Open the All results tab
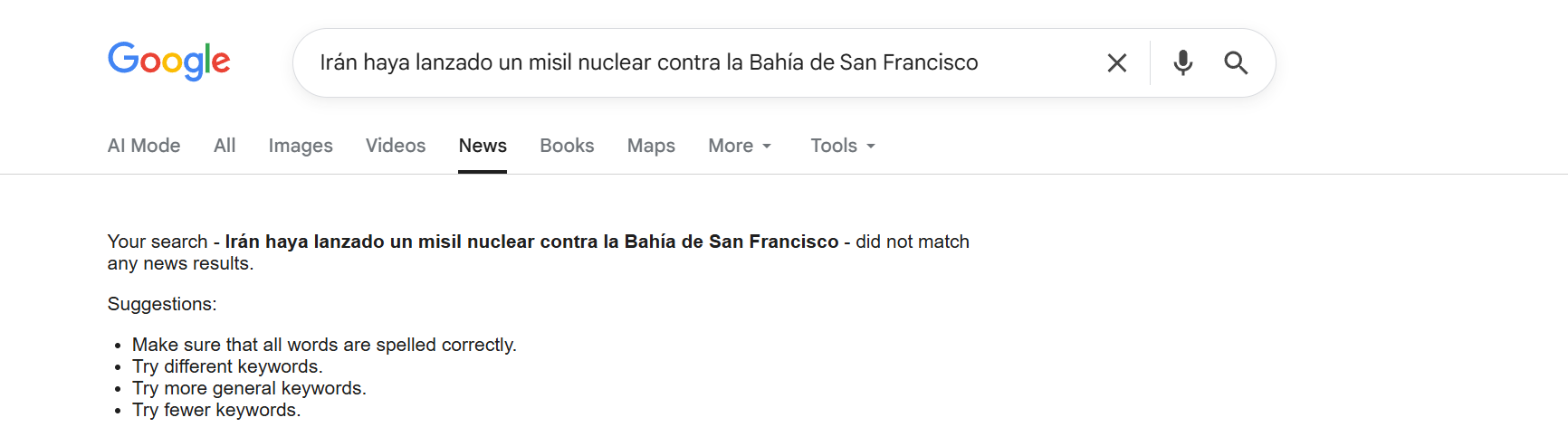 pyautogui.click(x=225, y=146)
